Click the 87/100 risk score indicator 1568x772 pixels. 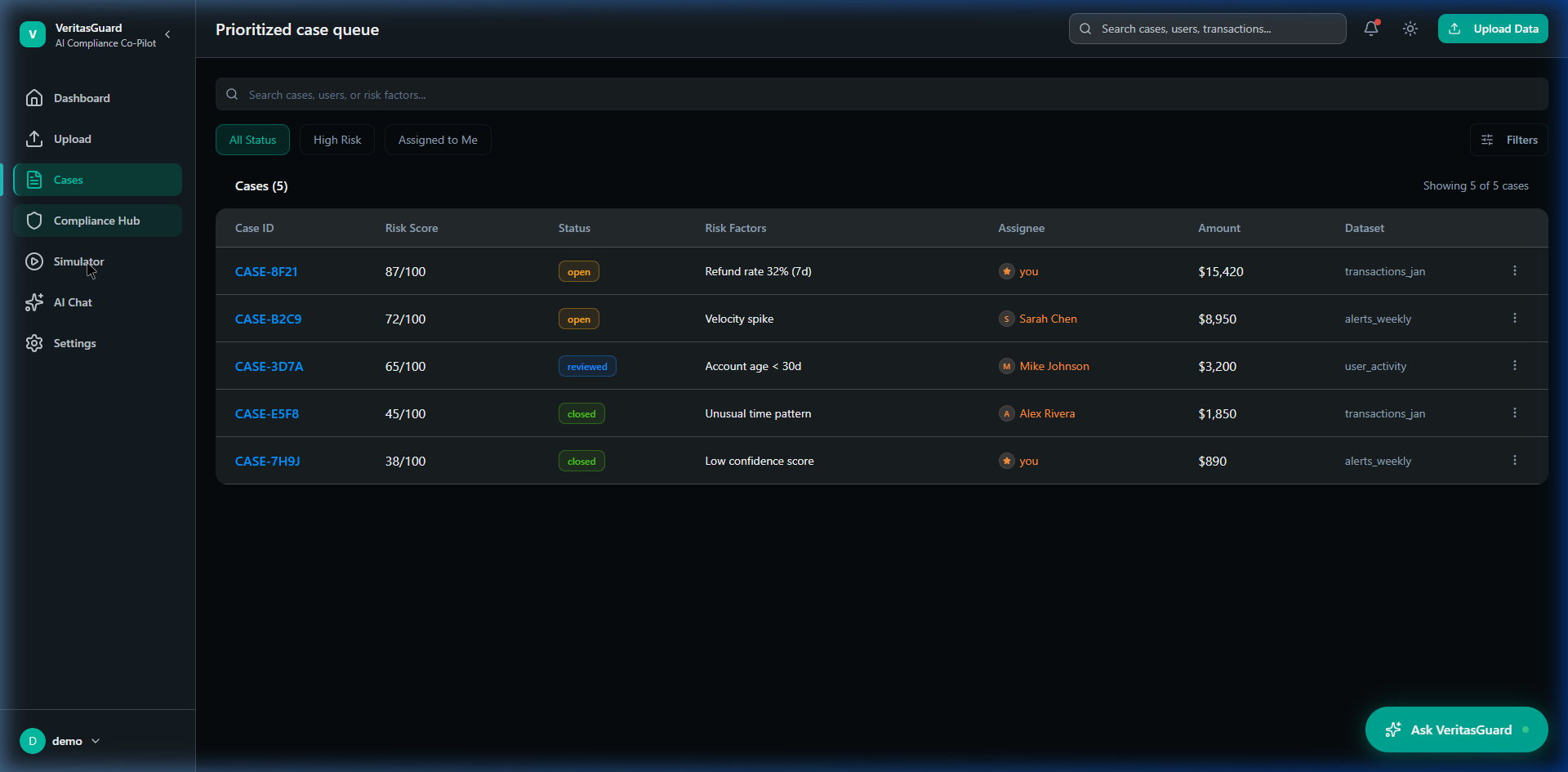tap(406, 271)
